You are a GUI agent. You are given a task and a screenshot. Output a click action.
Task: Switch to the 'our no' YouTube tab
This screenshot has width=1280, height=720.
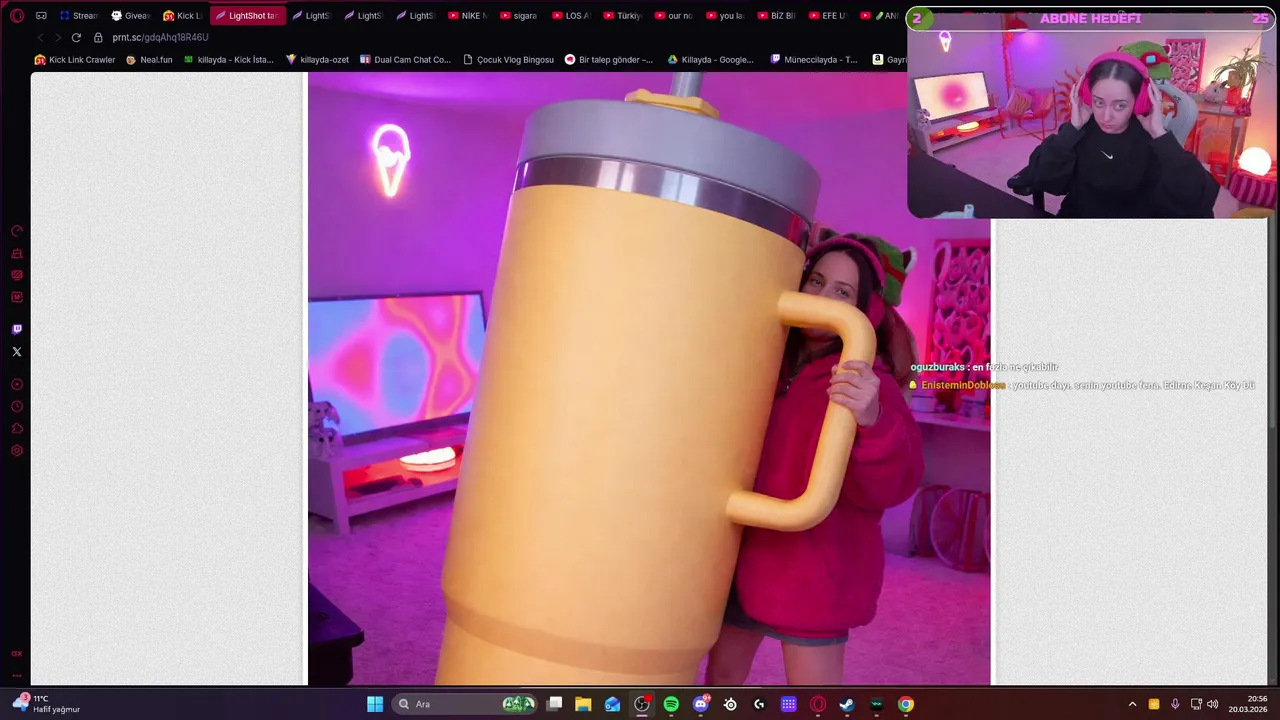tap(676, 16)
